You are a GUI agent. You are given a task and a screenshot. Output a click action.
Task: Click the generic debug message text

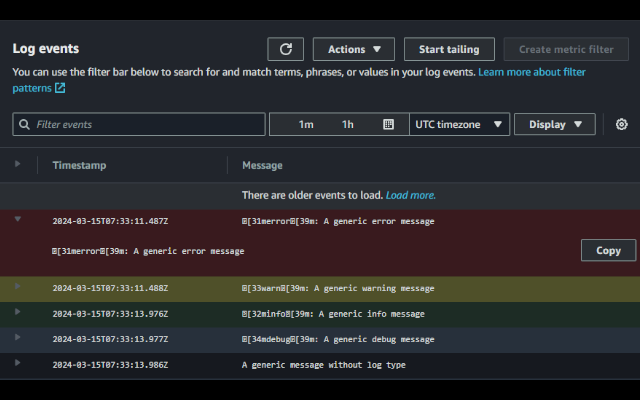point(338,339)
